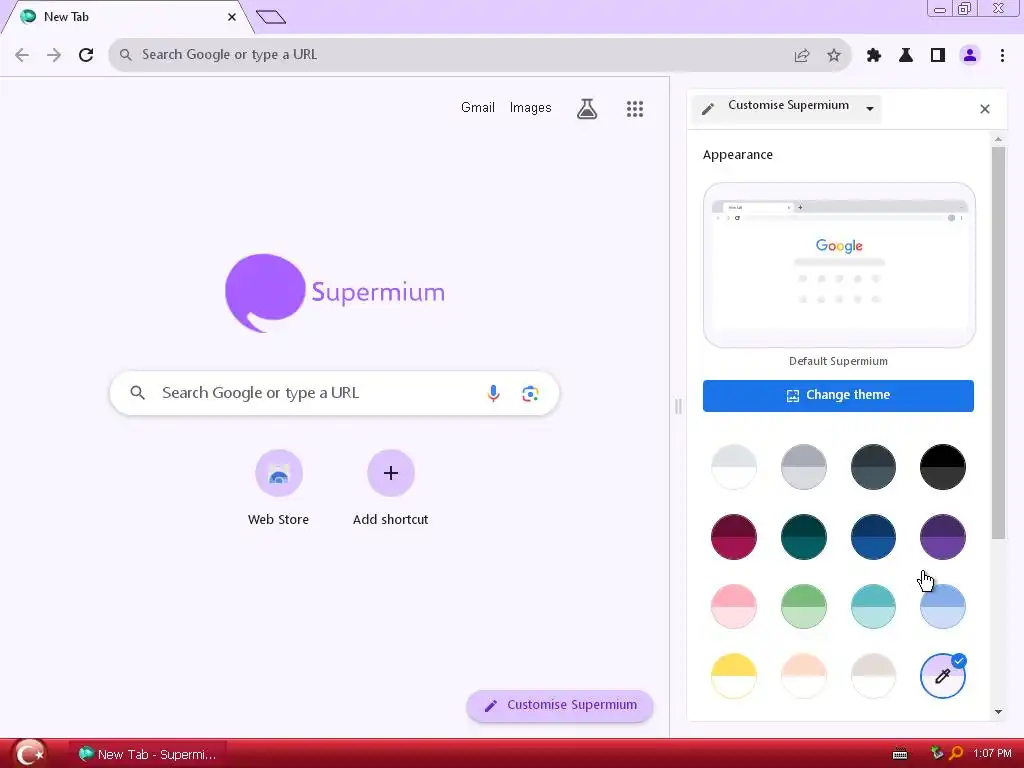This screenshot has width=1024, height=768.
Task: Select the pink color theme
Action: (x=734, y=606)
